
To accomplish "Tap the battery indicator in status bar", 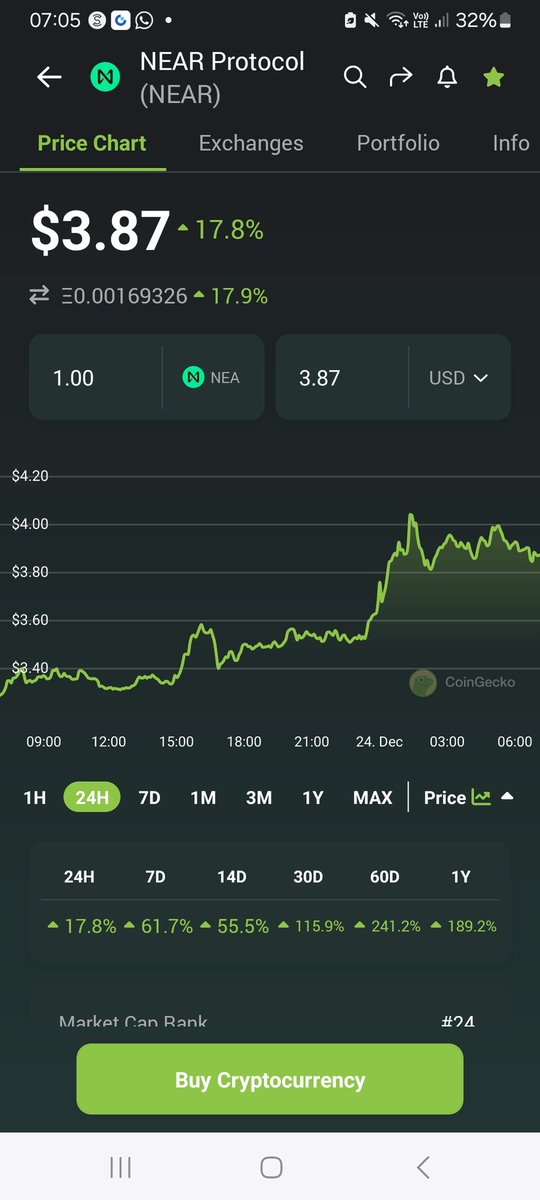I will (x=505, y=20).
